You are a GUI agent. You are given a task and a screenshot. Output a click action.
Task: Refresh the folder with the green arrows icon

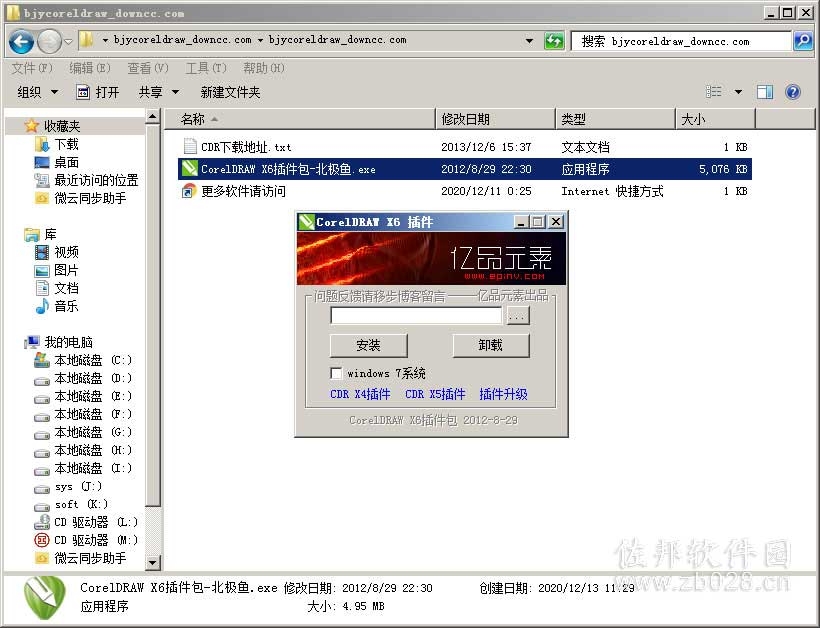tap(554, 40)
